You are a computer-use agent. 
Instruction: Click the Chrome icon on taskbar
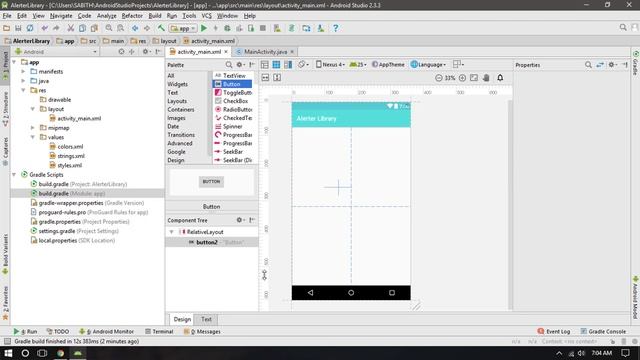pyautogui.click(x=60, y=353)
